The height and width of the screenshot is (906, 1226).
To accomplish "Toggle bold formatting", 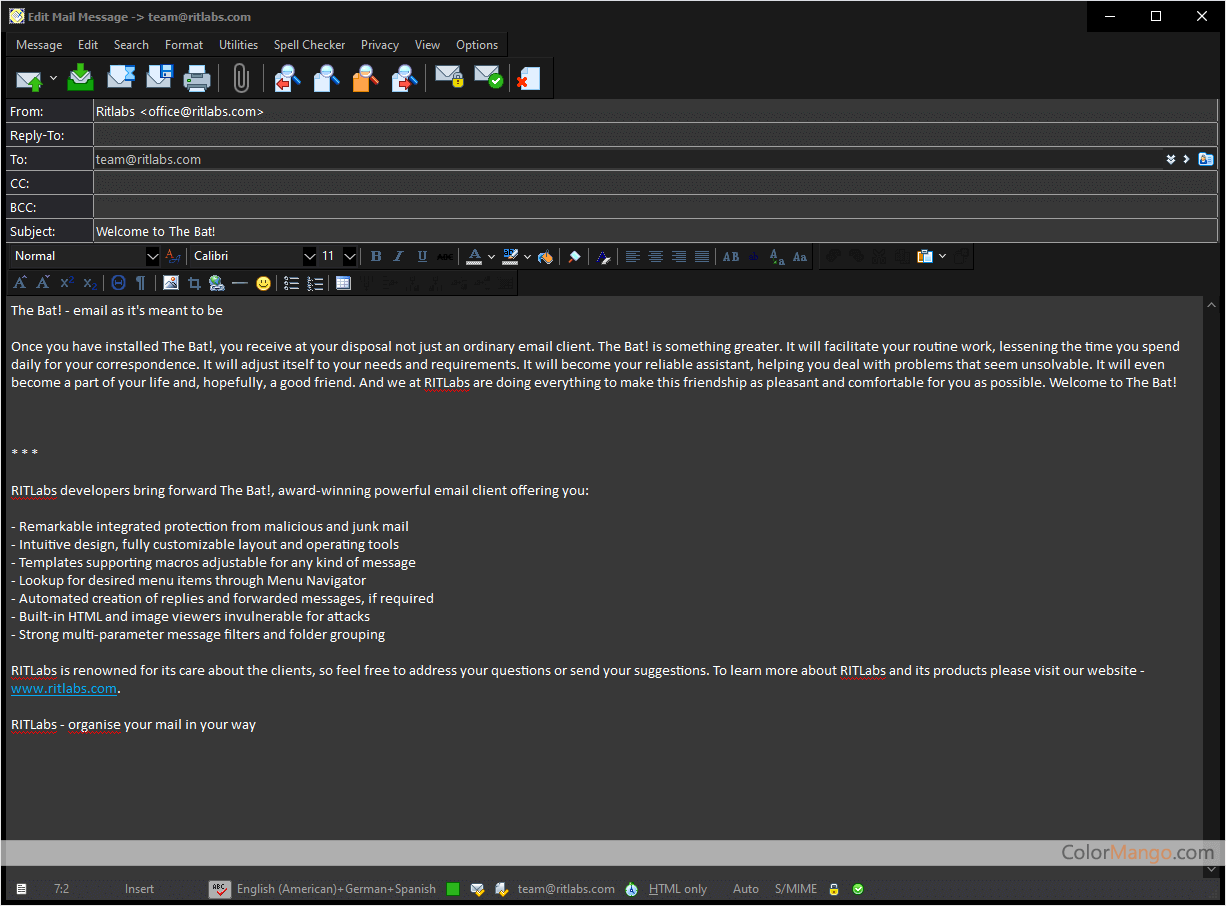I will (376, 257).
